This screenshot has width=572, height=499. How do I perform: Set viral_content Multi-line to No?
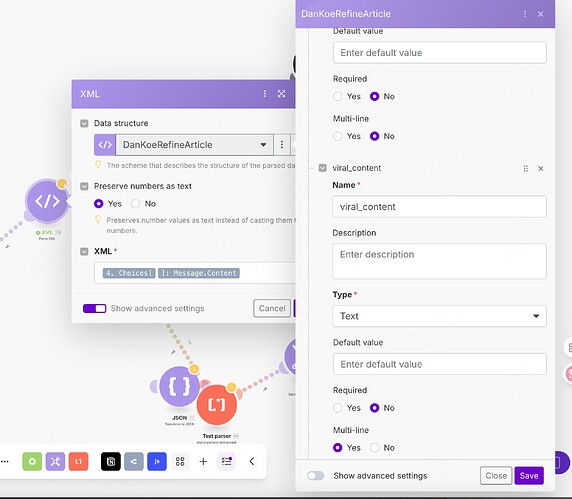pos(375,448)
